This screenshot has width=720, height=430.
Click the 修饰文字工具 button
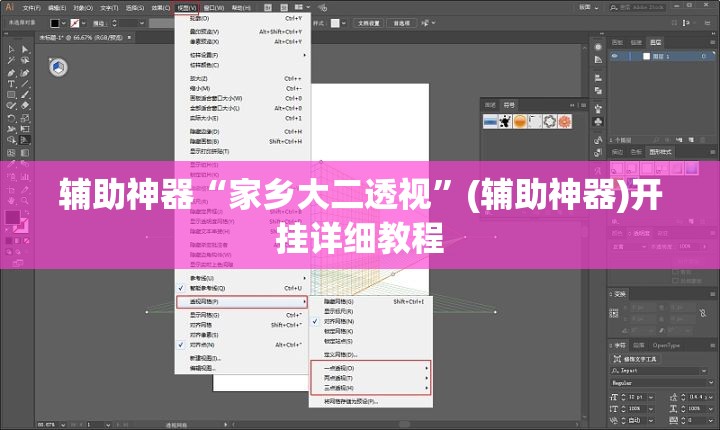coord(635,359)
